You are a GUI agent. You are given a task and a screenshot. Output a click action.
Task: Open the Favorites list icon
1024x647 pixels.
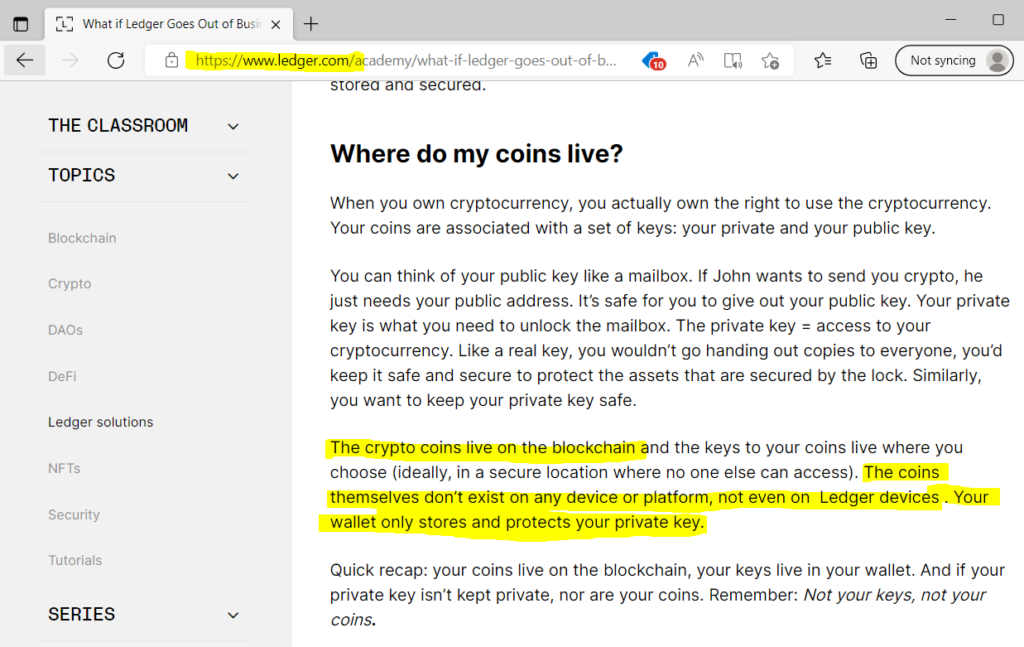(823, 61)
